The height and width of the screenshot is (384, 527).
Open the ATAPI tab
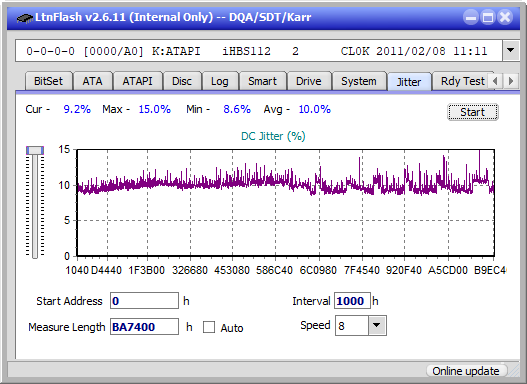[x=137, y=81]
